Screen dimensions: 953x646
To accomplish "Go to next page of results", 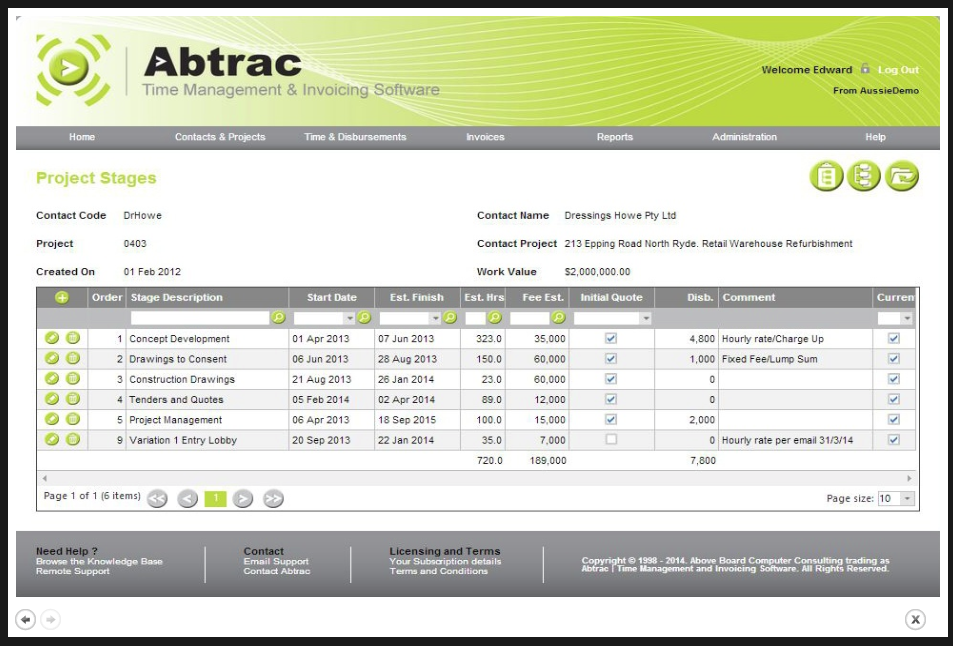I will pyautogui.click(x=243, y=499).
